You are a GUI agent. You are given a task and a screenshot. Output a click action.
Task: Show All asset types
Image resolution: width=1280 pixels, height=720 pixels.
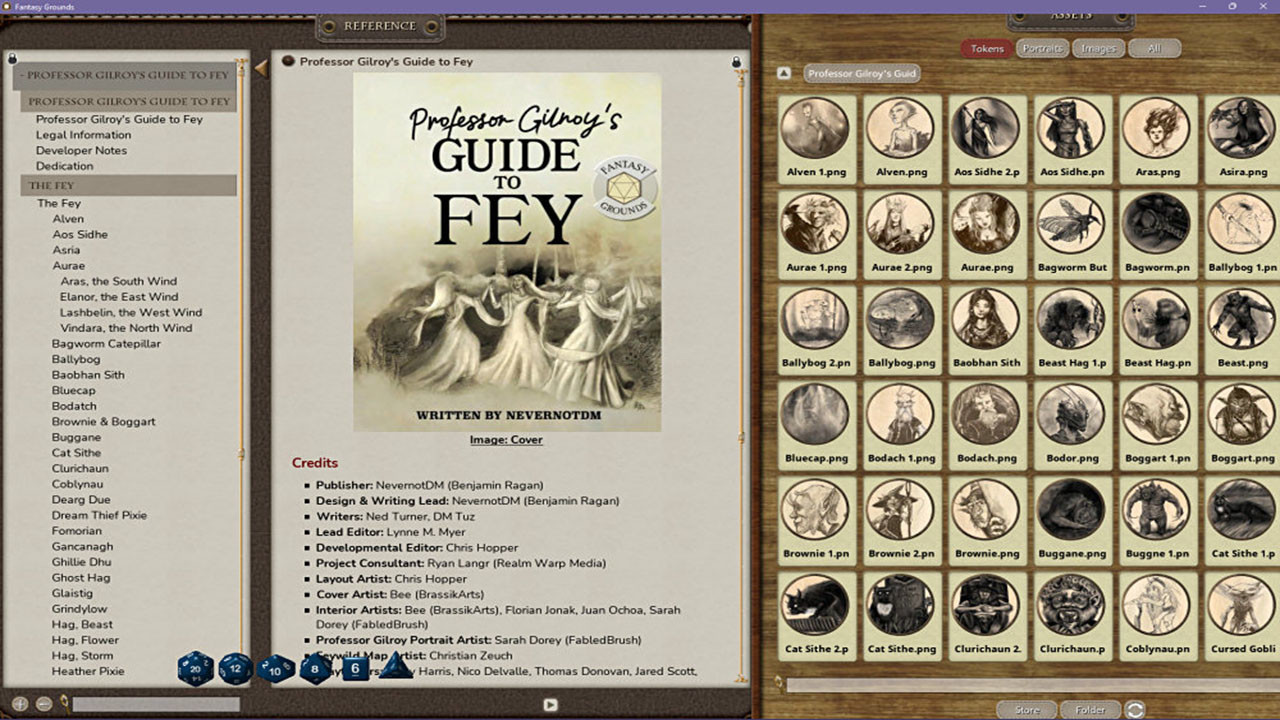coord(1154,48)
